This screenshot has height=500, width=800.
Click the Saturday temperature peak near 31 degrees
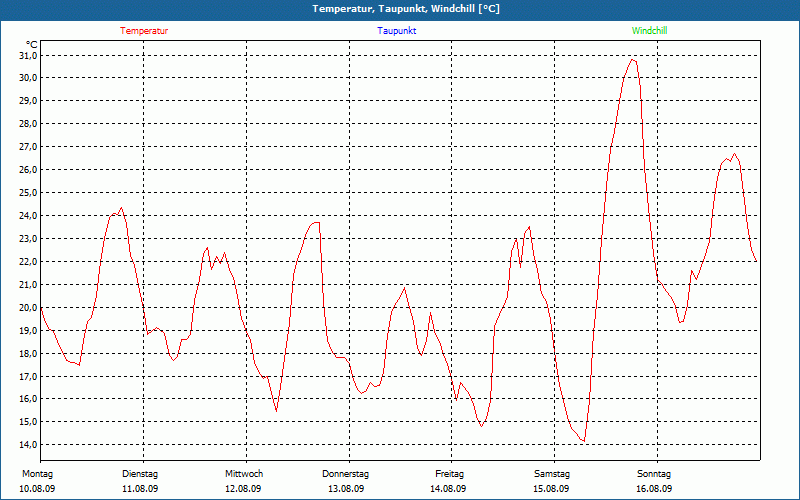click(633, 60)
